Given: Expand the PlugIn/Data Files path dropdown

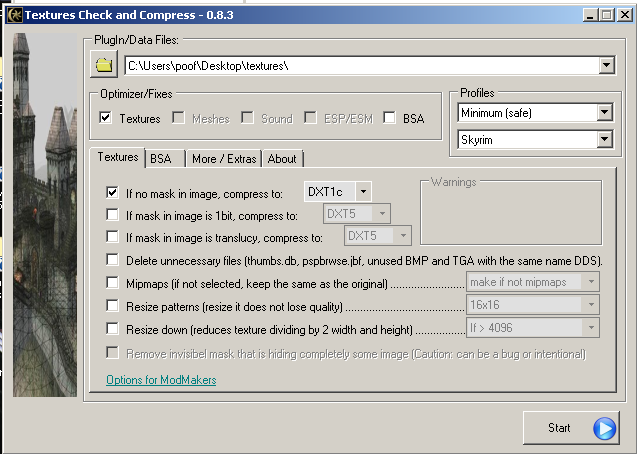Looking at the screenshot, I should 606,65.
